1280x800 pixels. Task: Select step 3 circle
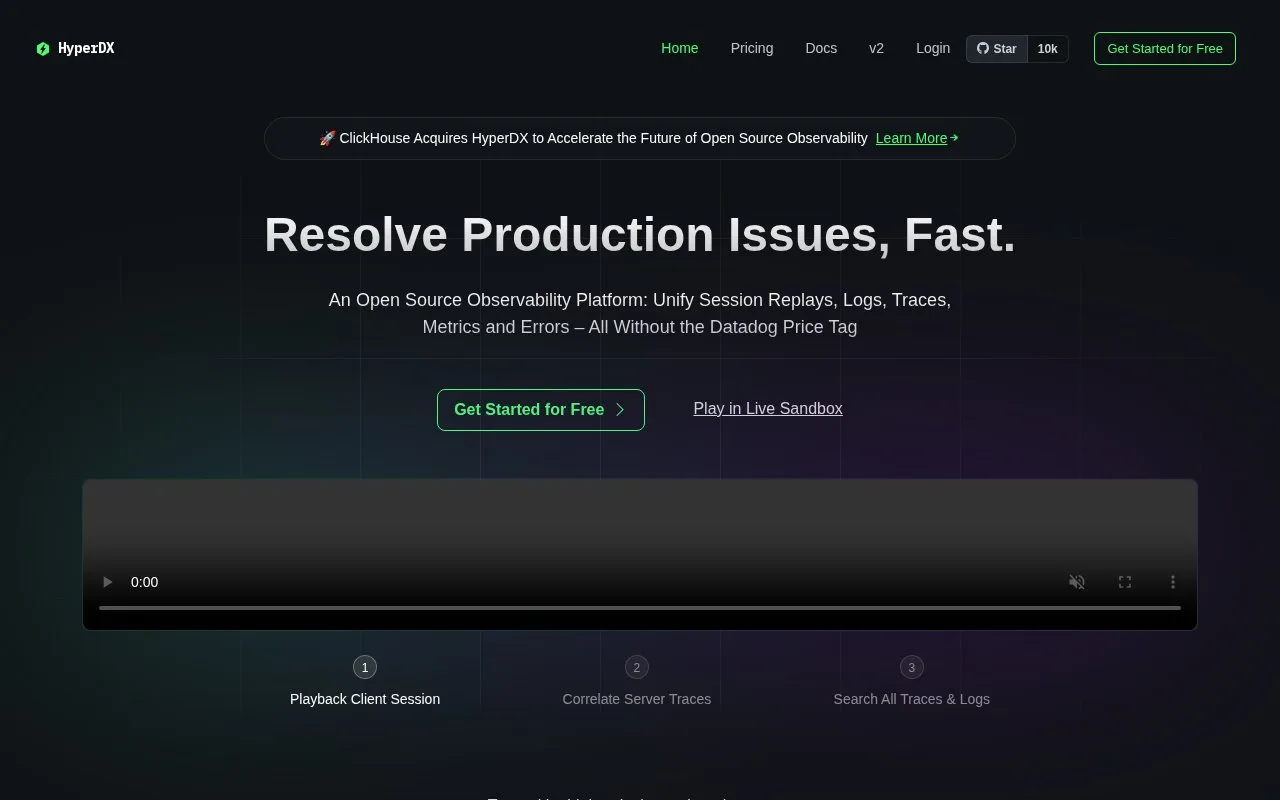pos(911,667)
